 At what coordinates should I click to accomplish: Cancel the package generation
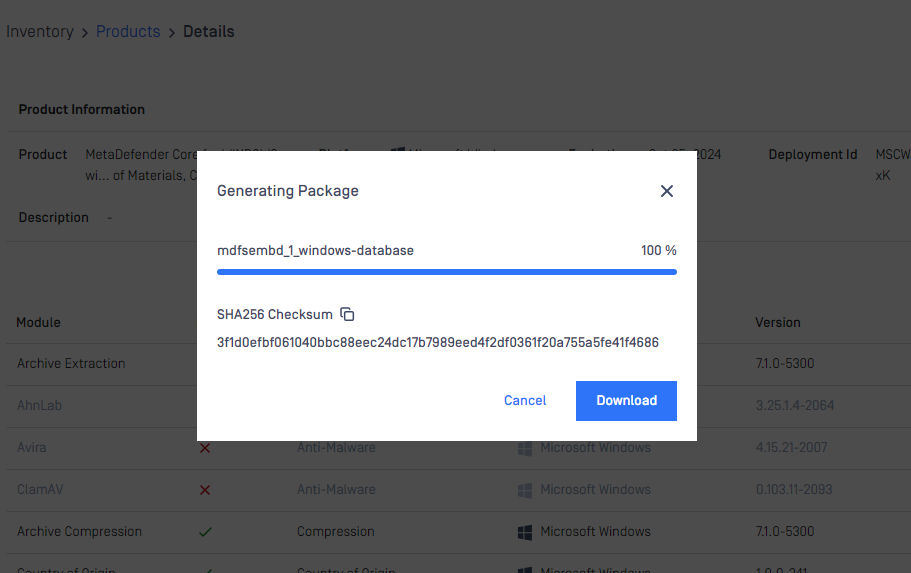(525, 400)
